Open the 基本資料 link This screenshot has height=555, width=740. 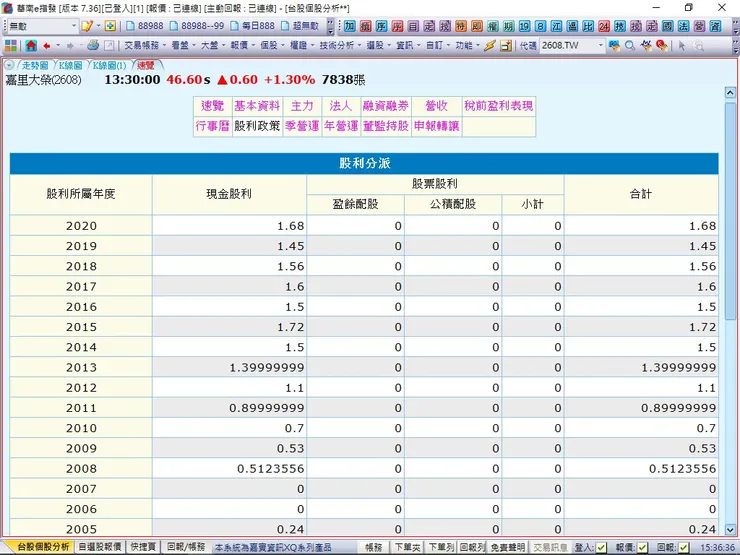pyautogui.click(x=257, y=106)
